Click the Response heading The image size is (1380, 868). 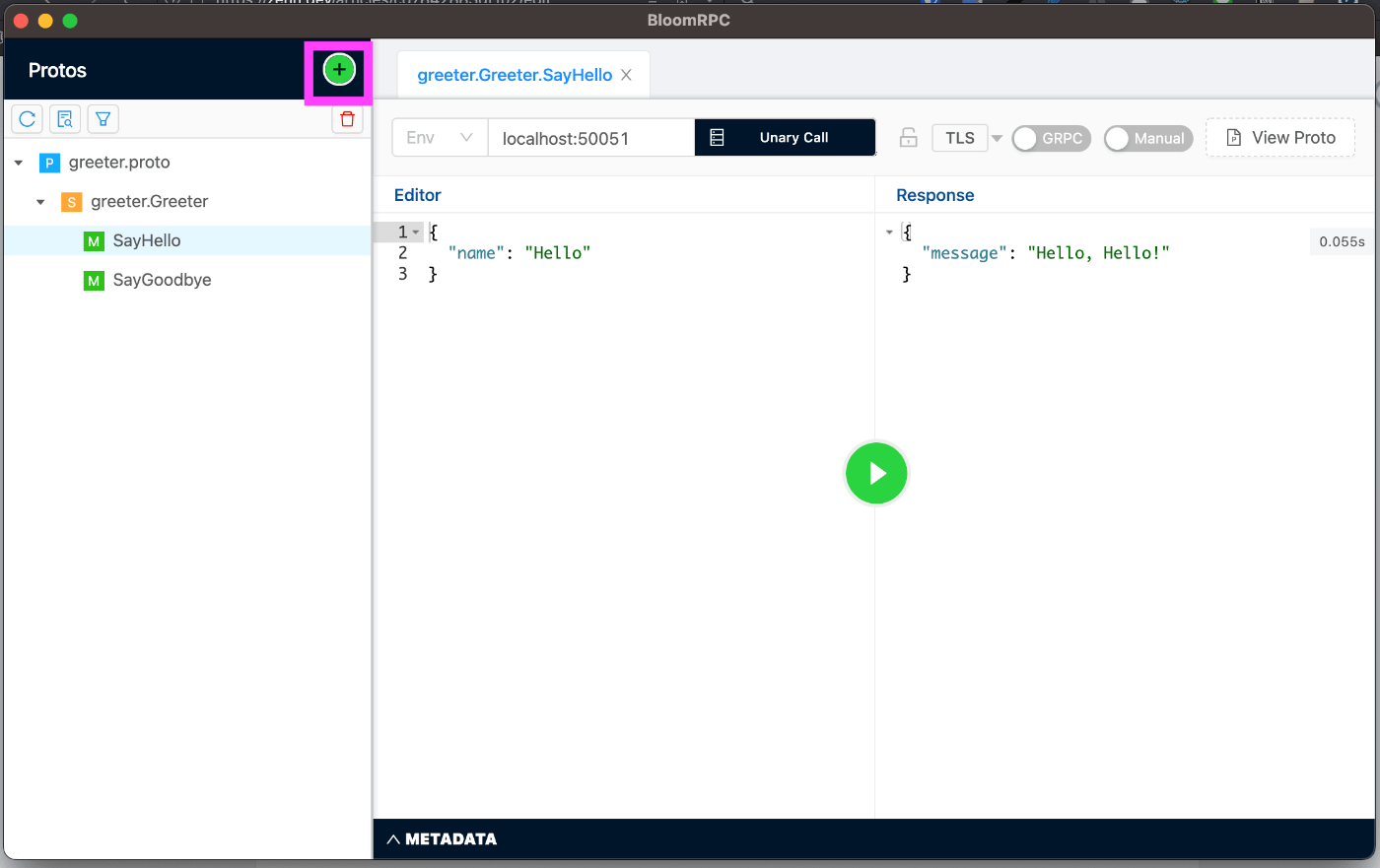[935, 195]
